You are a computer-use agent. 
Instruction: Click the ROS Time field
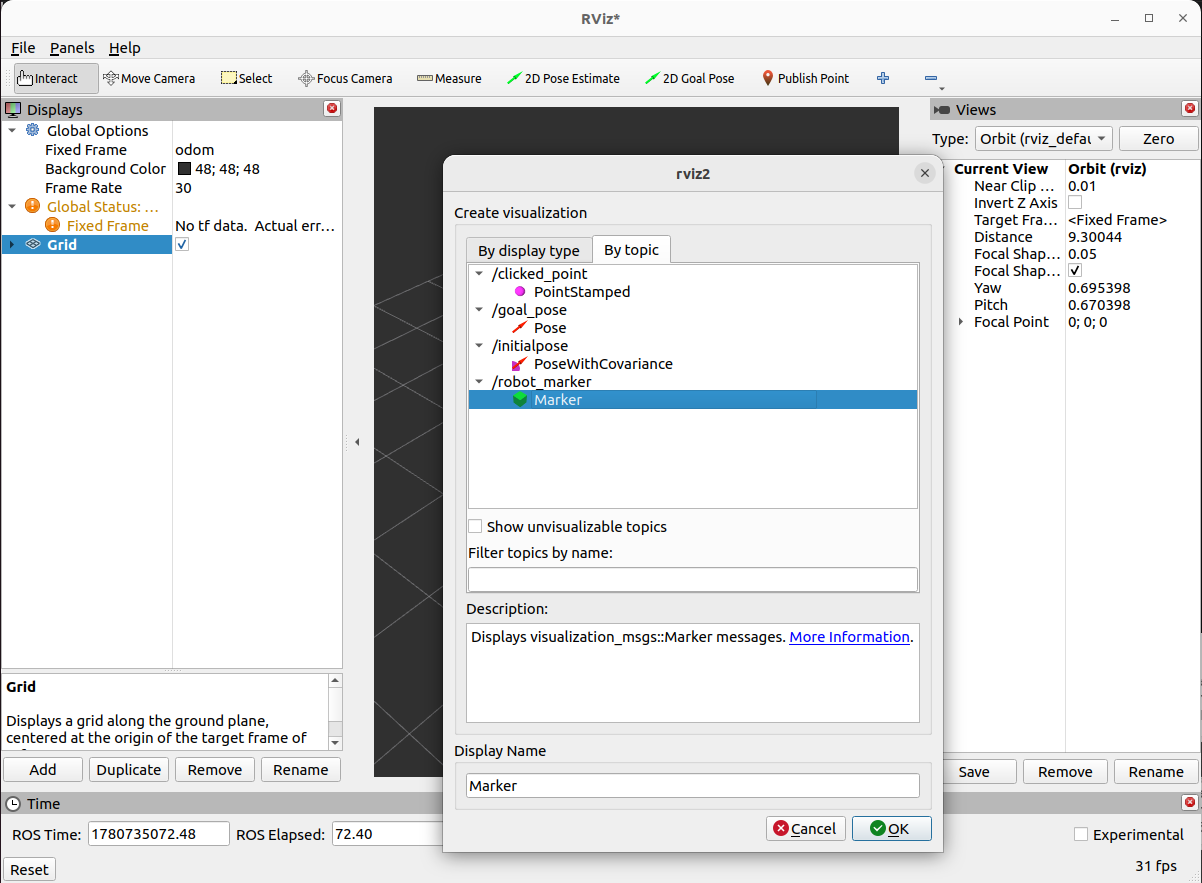coord(159,834)
